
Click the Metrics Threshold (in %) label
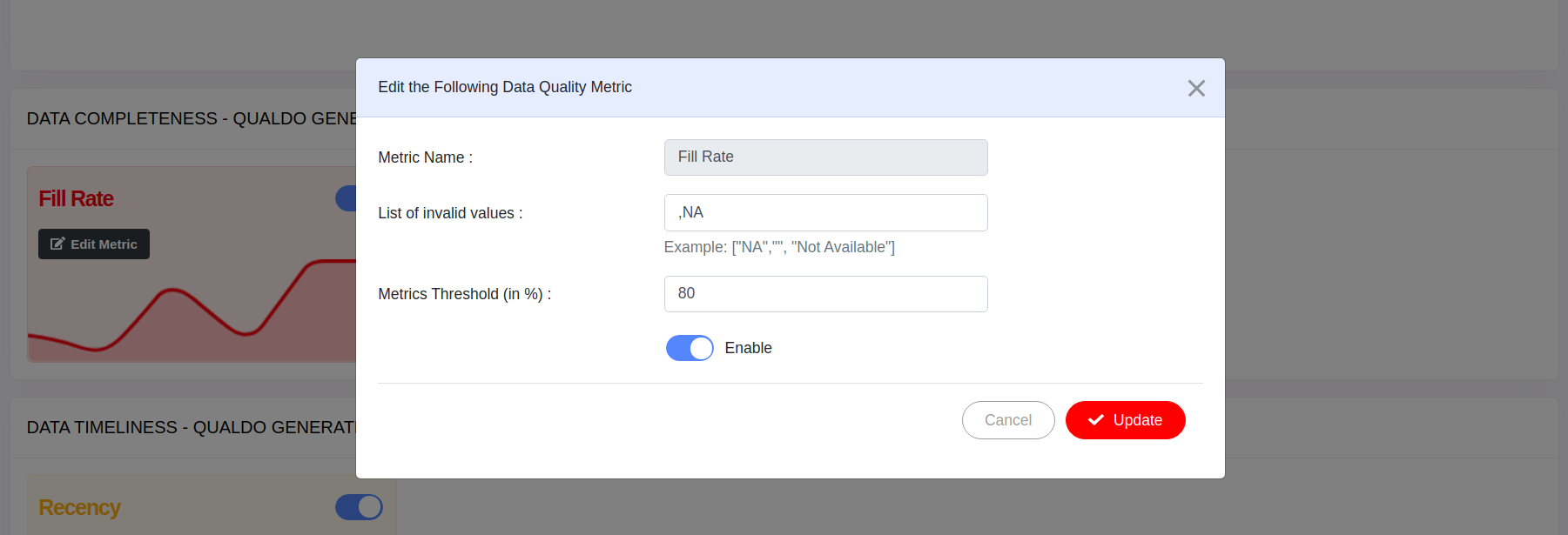pos(464,294)
